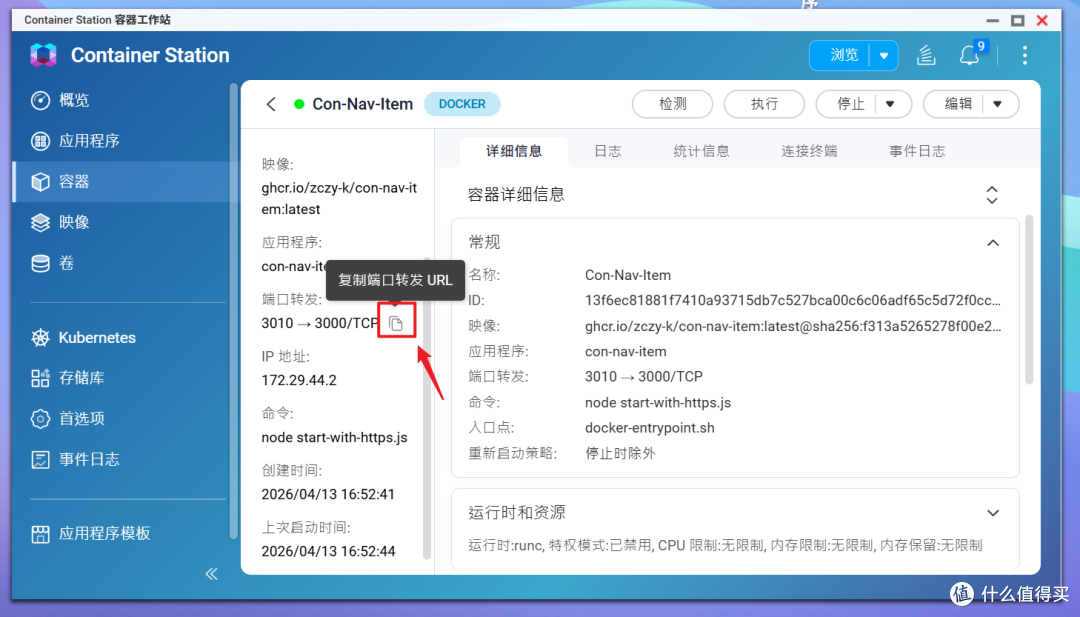This screenshot has height=617, width=1080.
Task: Click the creation time 2026/04/13 16:52:41
Action: [x=328, y=494]
